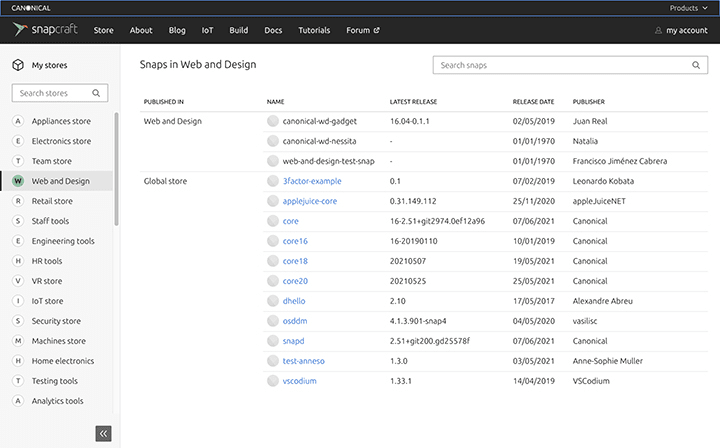Screen dimensions: 720x448
Task: Click the search snaps magnifier icon
Action: 696,65
